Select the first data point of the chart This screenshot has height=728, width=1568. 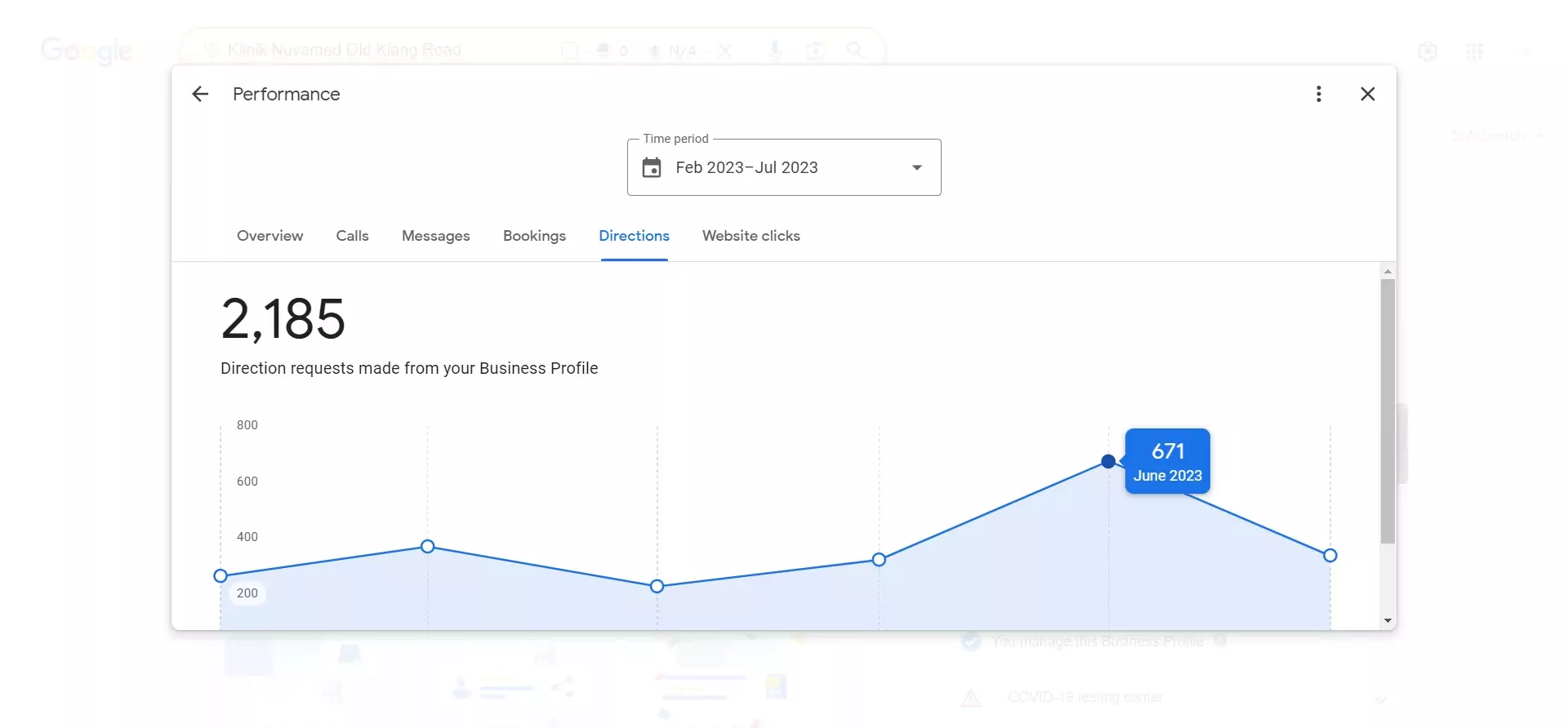(x=220, y=576)
